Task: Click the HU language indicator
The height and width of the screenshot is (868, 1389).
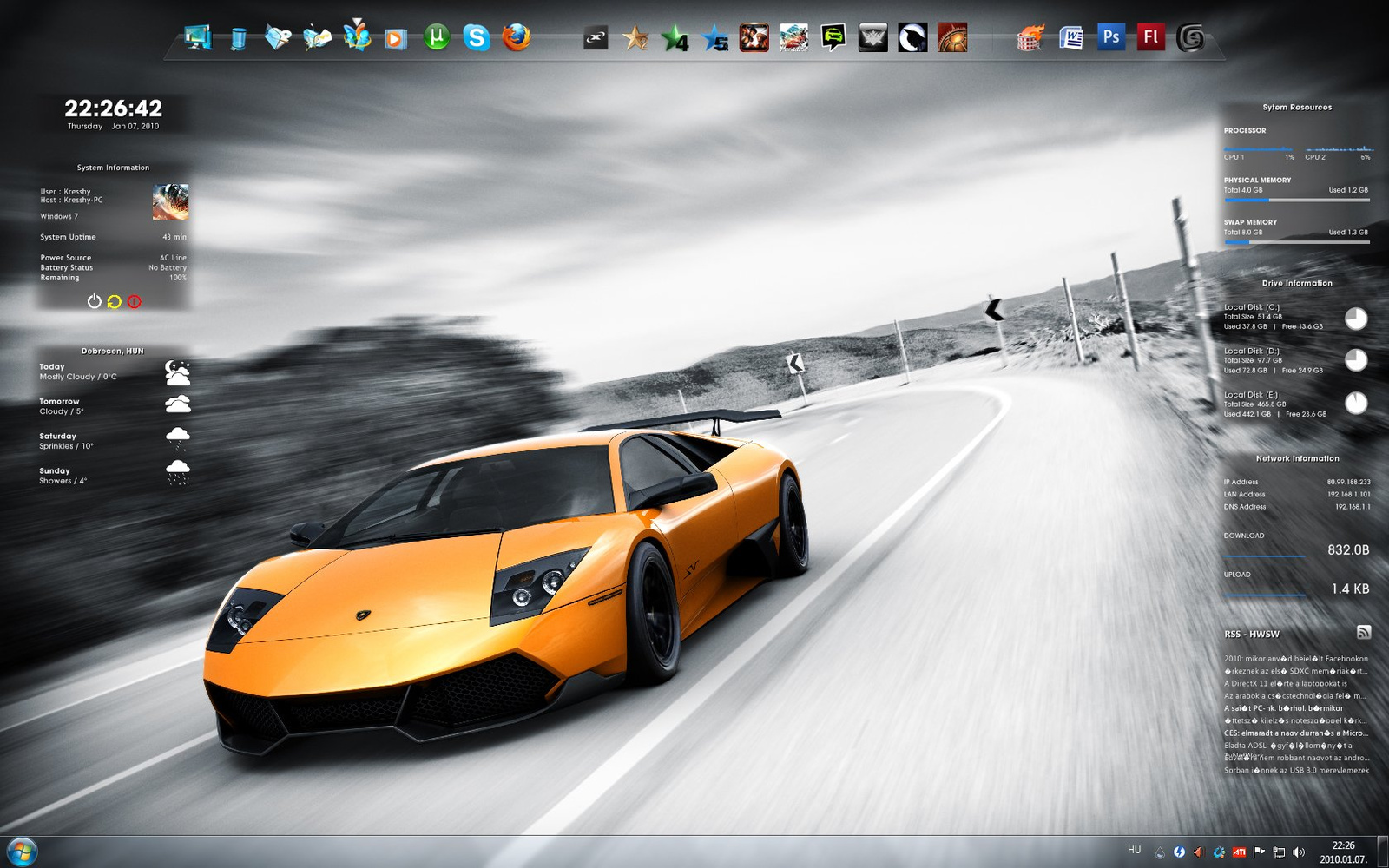Action: pyautogui.click(x=1135, y=850)
